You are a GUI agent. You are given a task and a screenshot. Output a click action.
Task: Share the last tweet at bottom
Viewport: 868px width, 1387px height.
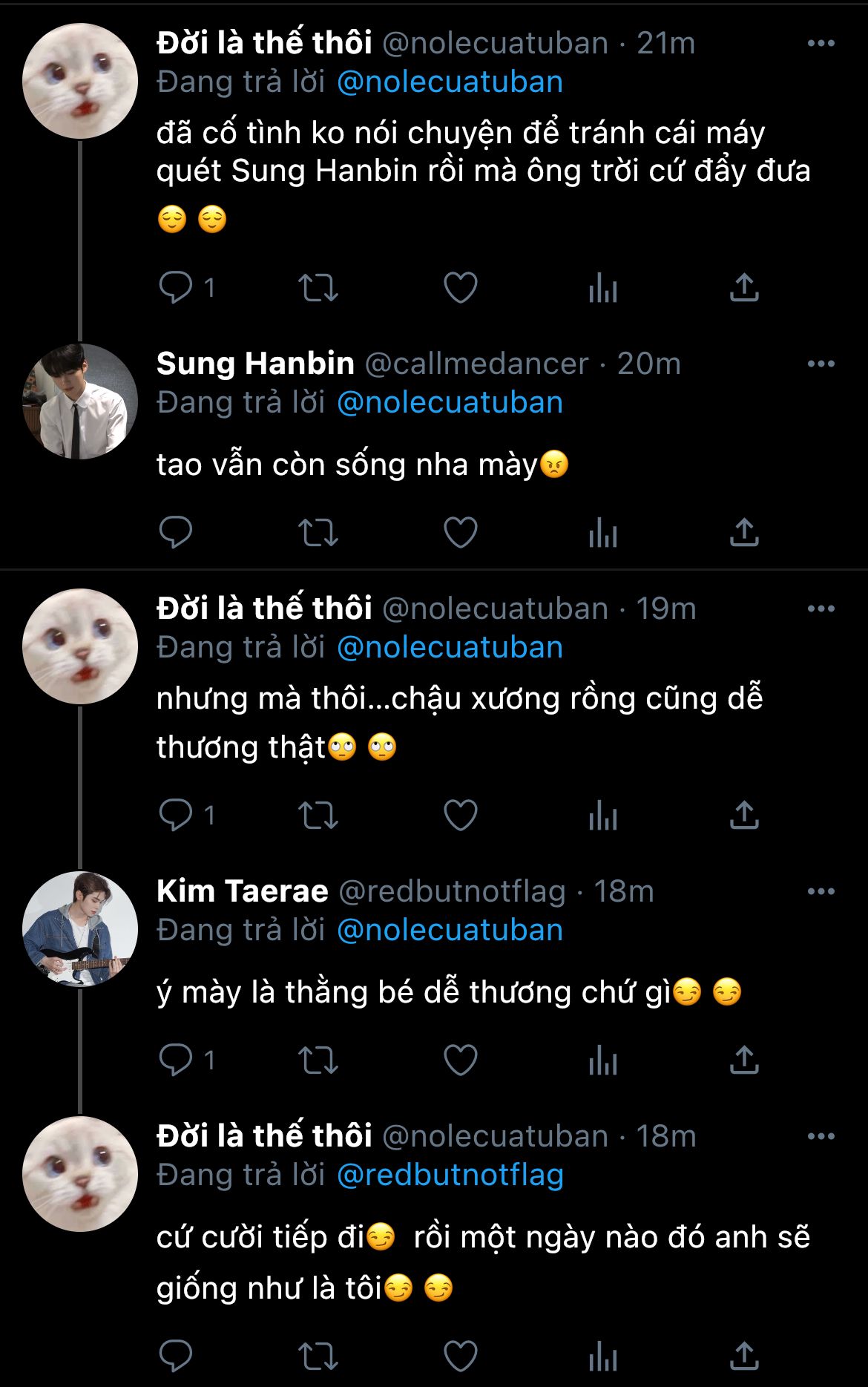(x=744, y=1356)
